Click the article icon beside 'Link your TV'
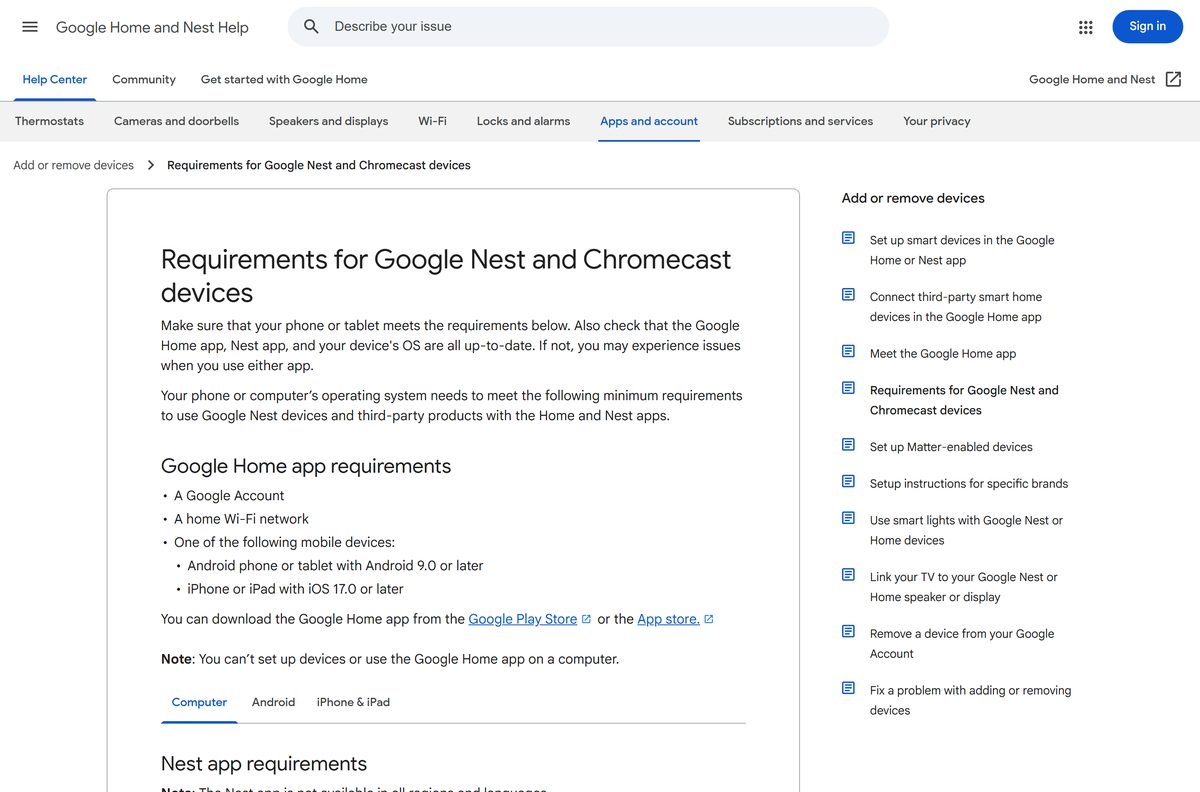The image size is (1200, 792). (x=848, y=575)
